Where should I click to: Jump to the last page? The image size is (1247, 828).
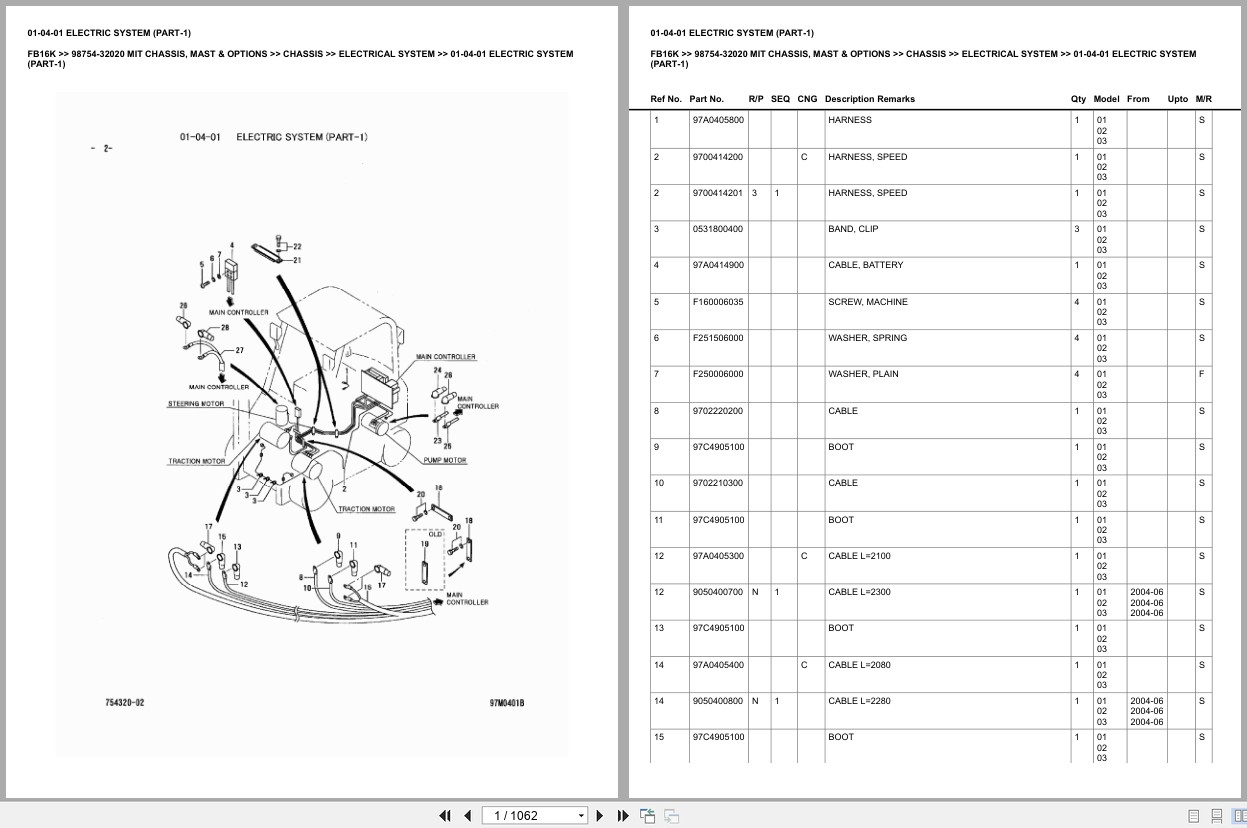pyautogui.click(x=623, y=815)
